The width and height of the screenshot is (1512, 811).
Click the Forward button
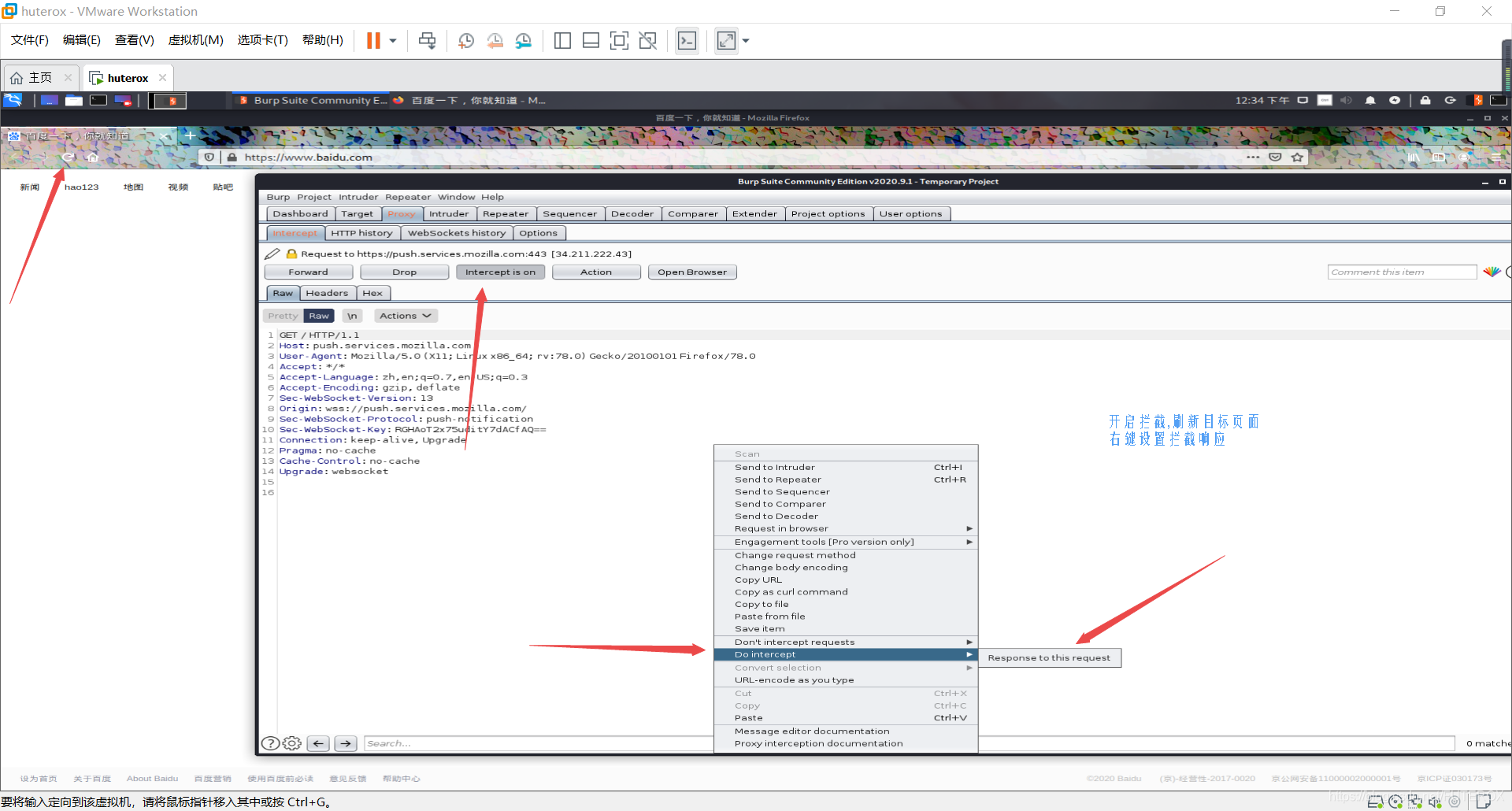click(x=308, y=272)
